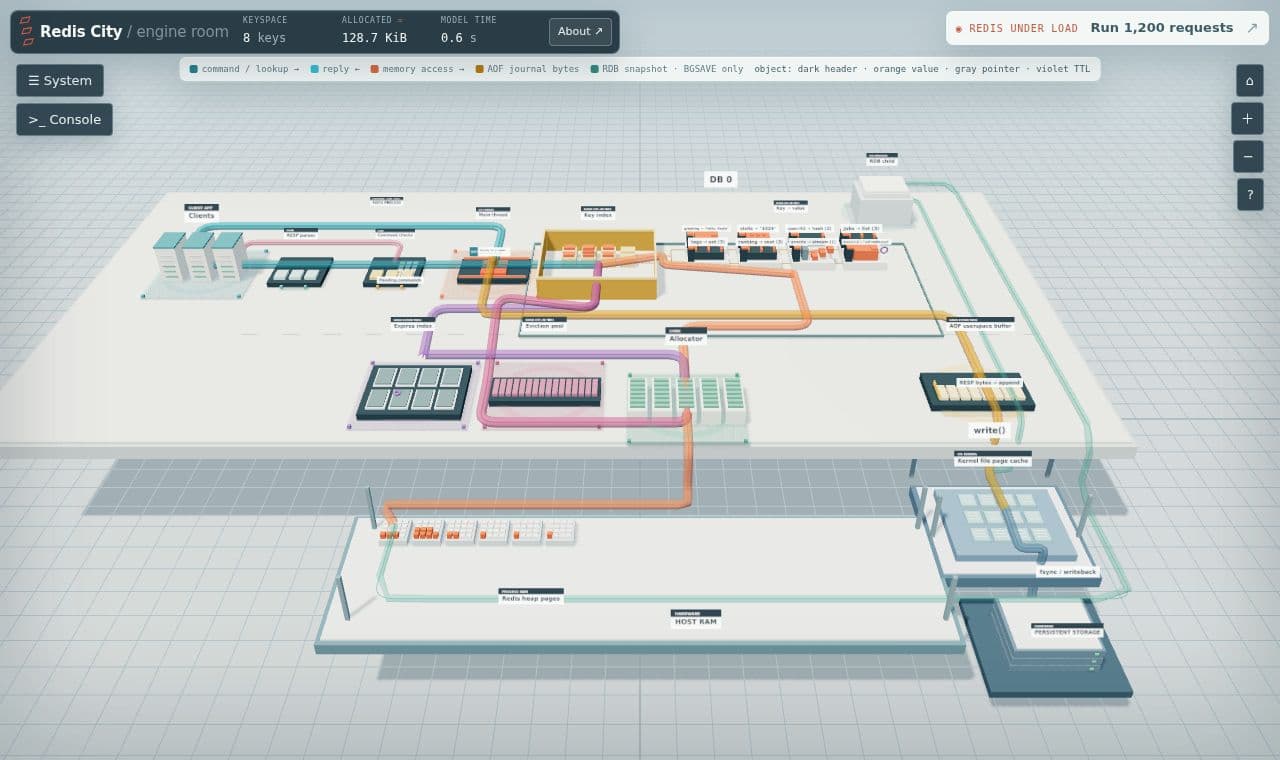Click the orange memory access legend swatch
The width and height of the screenshot is (1280, 760).
point(374,69)
